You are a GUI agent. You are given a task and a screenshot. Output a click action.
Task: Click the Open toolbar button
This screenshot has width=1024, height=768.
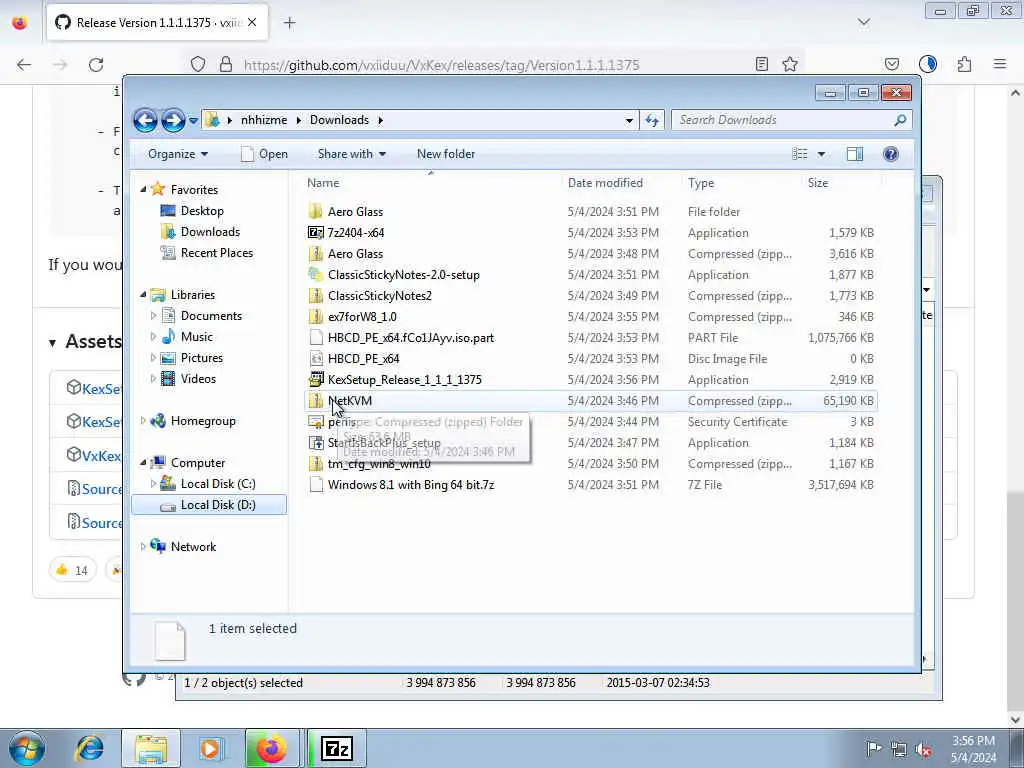click(x=264, y=154)
